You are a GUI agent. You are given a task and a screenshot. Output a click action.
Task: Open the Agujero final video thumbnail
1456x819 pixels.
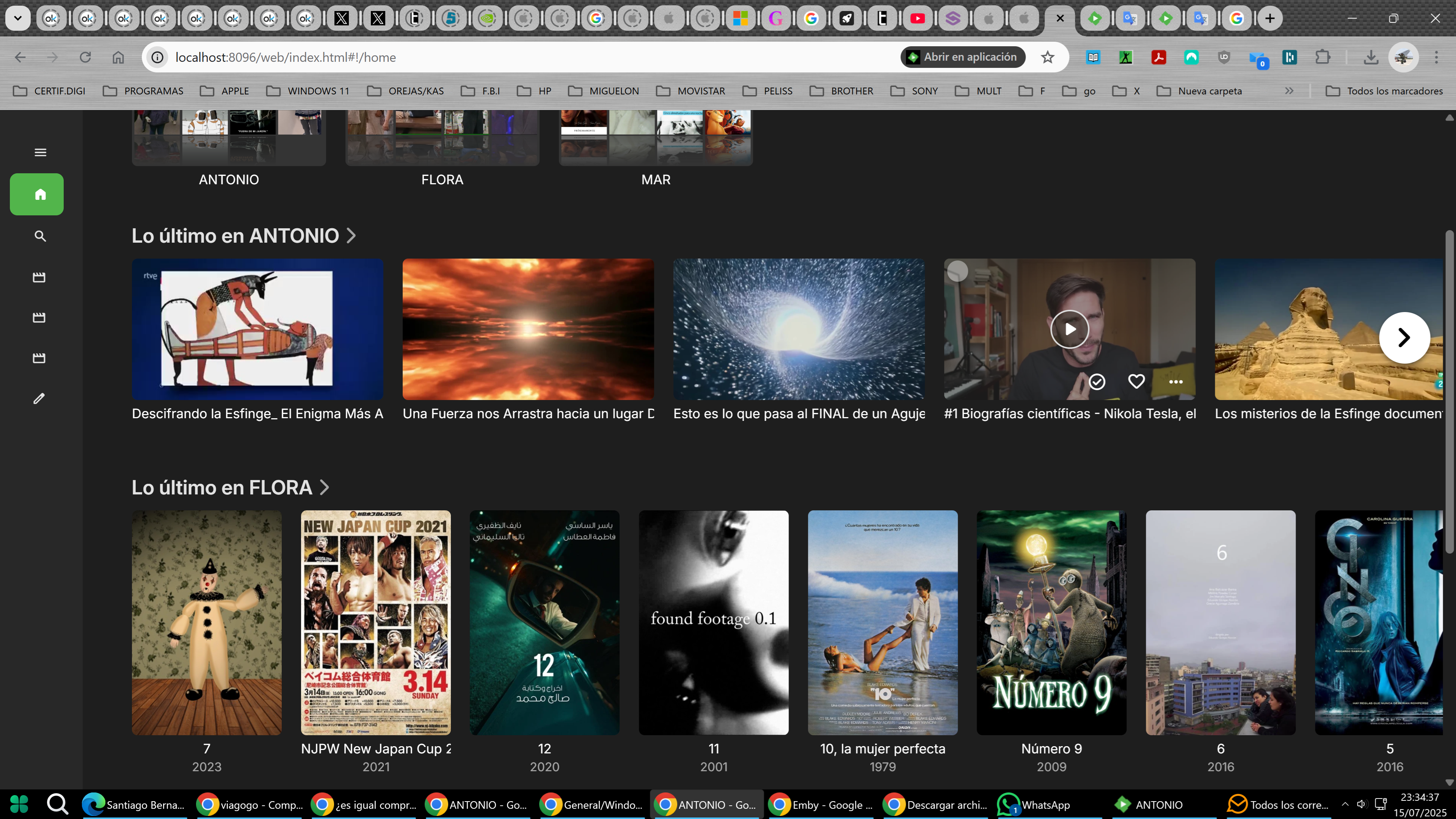click(799, 329)
